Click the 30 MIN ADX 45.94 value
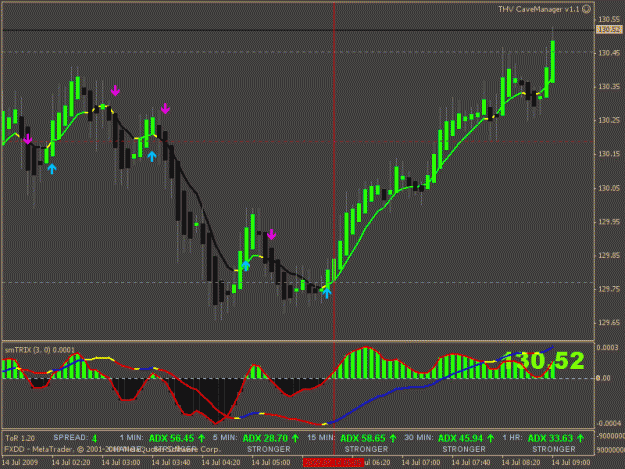 point(460,438)
